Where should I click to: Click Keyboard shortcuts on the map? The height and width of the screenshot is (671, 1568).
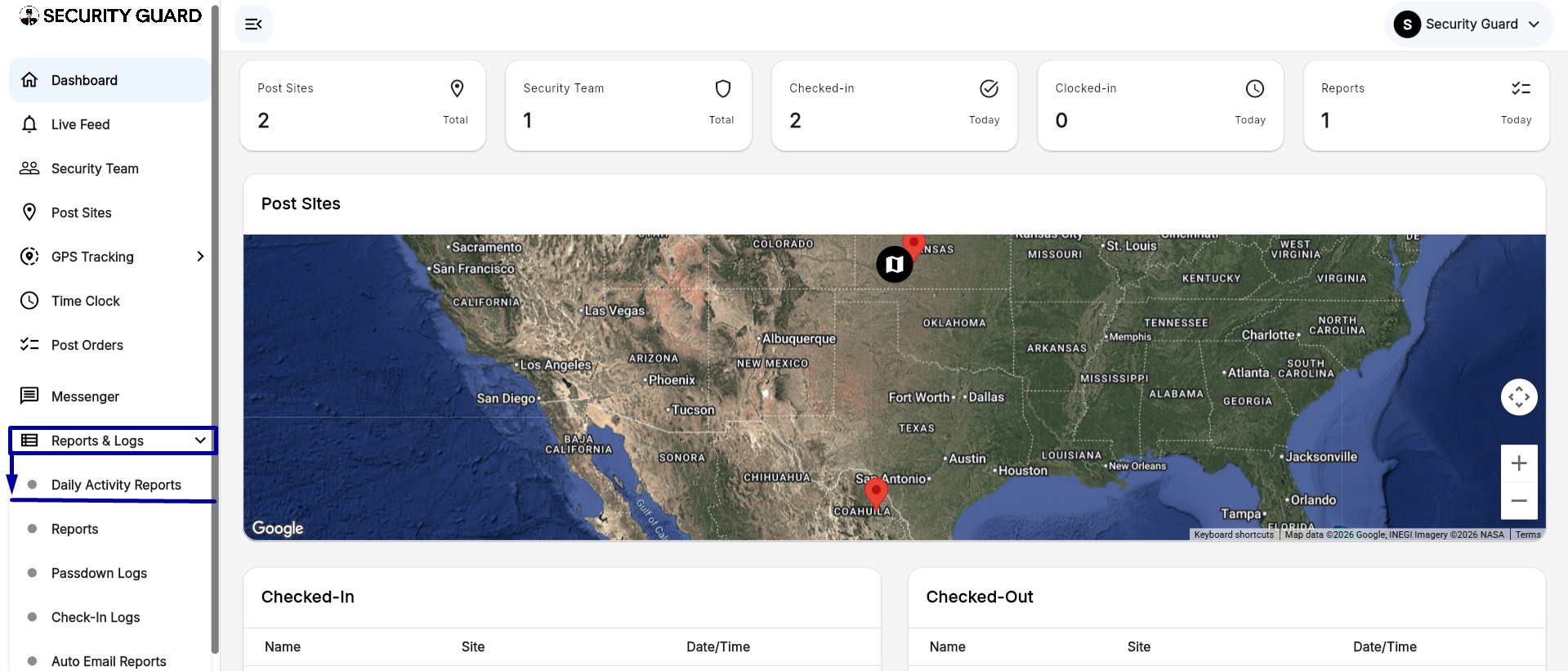[x=1234, y=535]
